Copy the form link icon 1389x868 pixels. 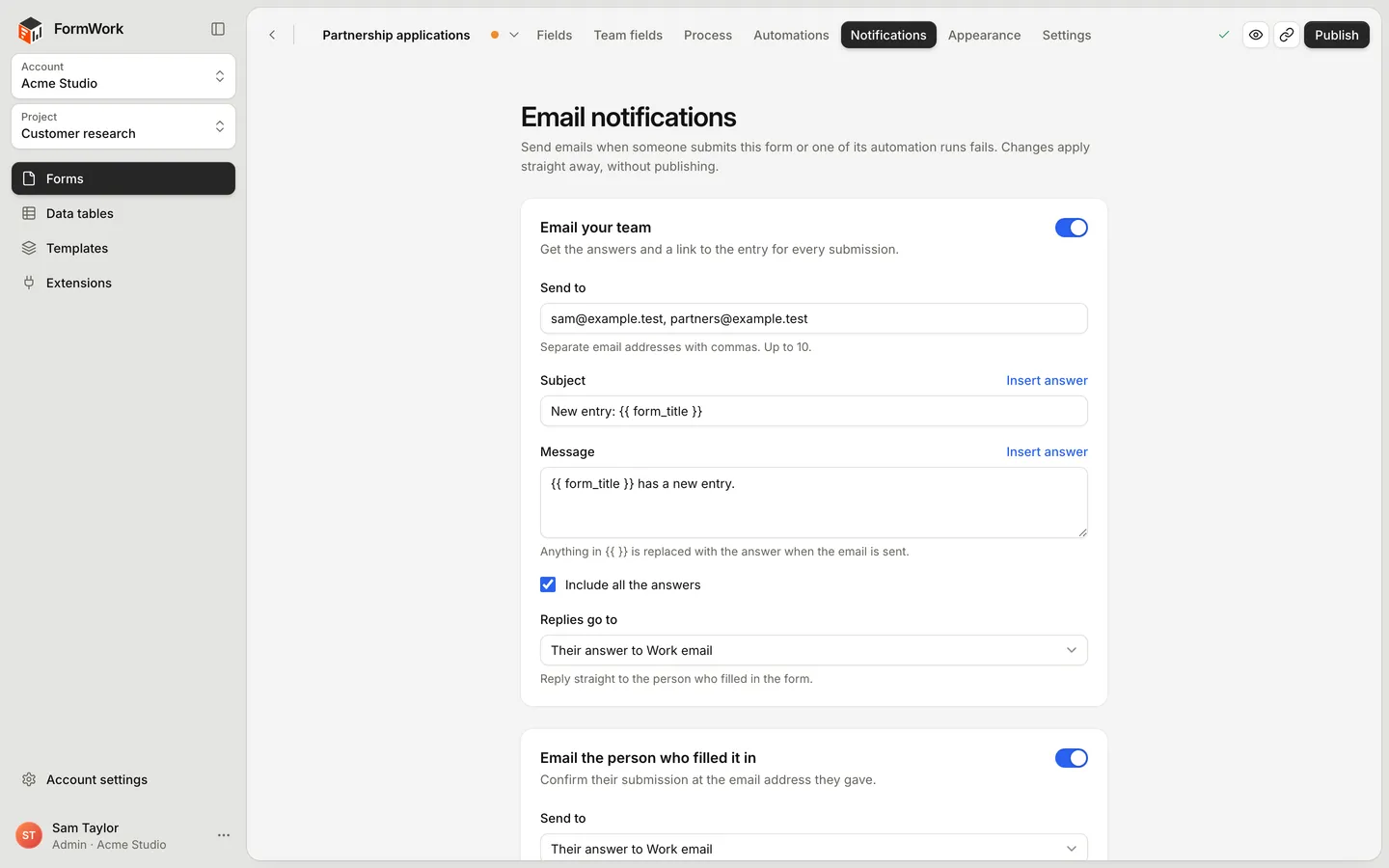tap(1287, 35)
